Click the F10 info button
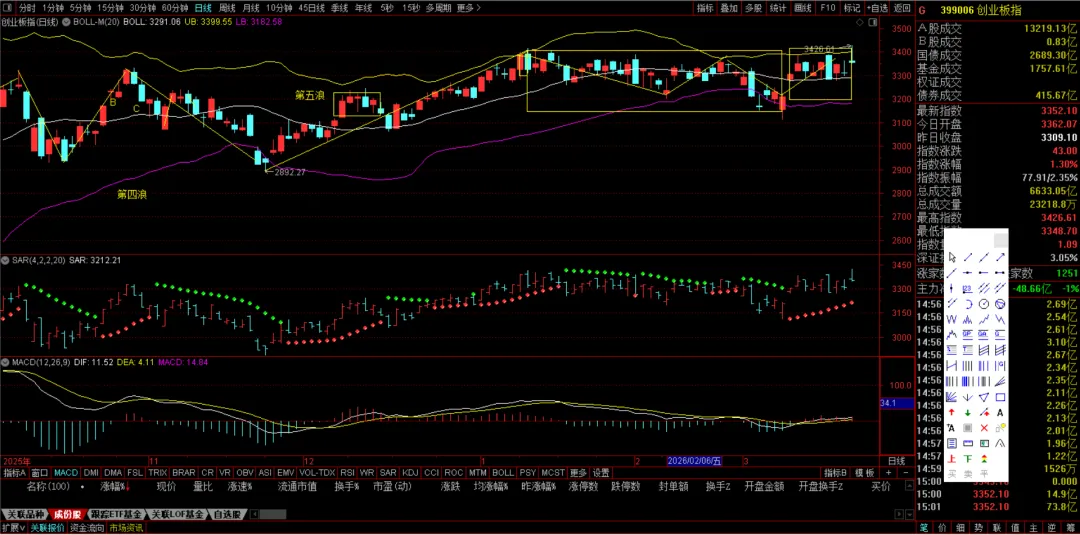 828,8
